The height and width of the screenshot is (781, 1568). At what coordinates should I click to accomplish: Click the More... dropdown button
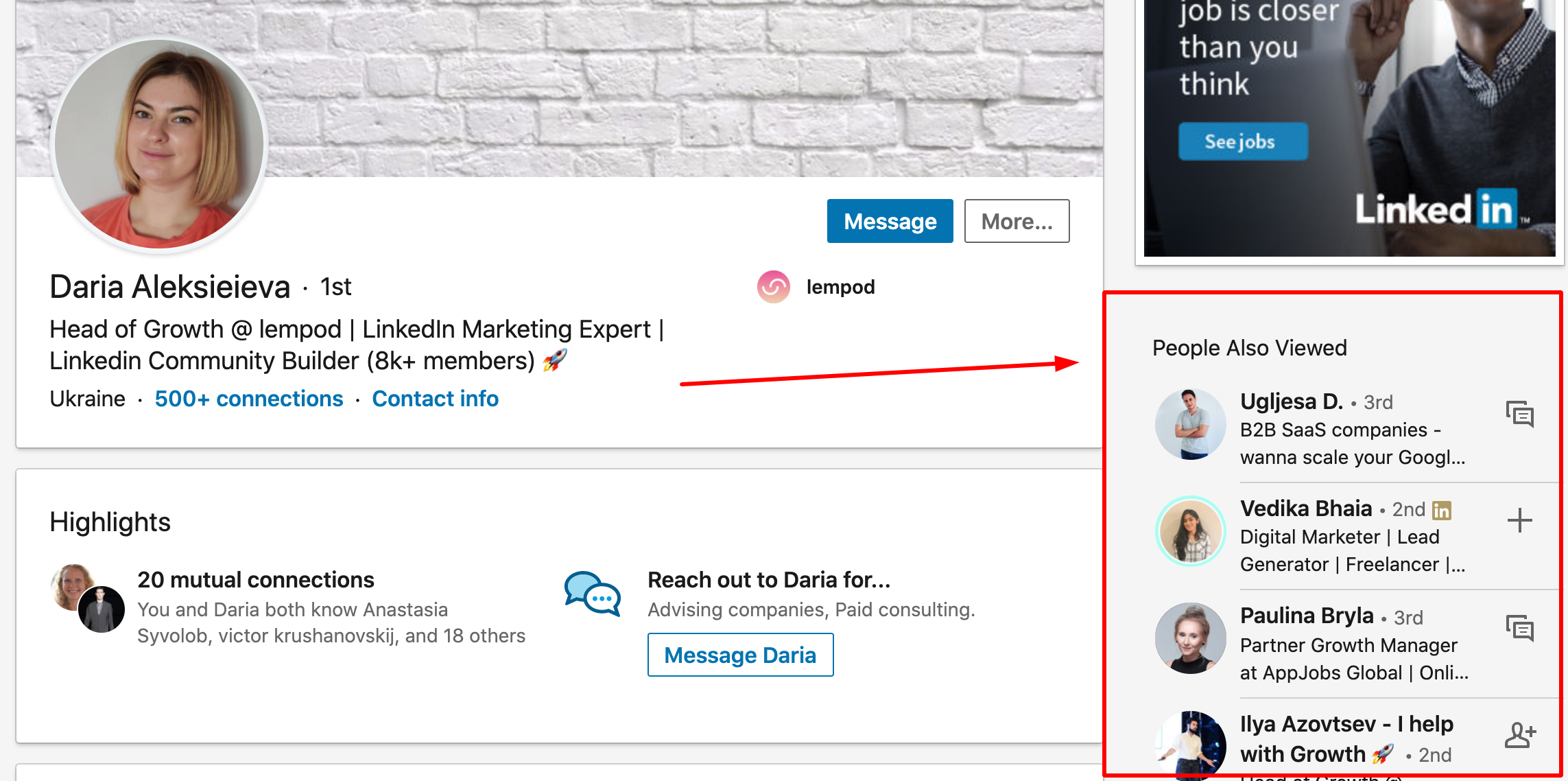click(x=1014, y=221)
